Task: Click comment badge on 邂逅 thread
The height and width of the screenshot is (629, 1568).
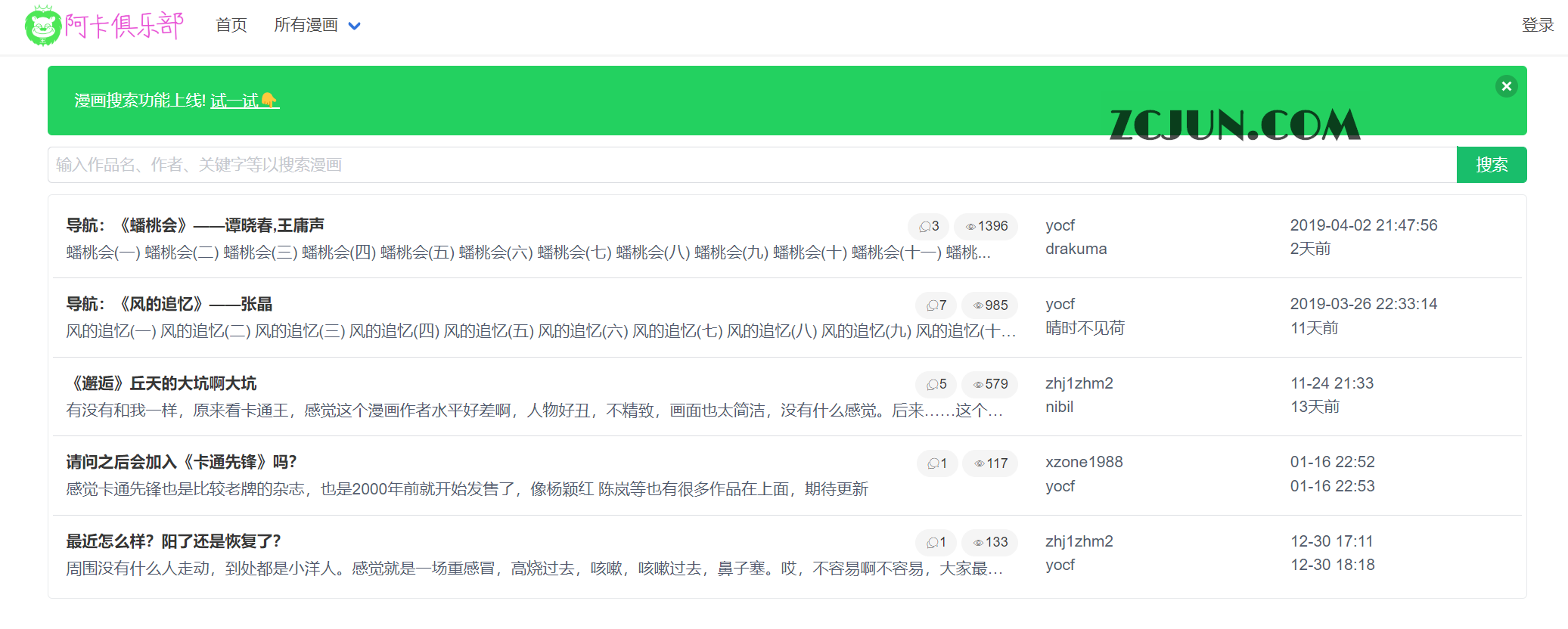Action: [x=936, y=384]
